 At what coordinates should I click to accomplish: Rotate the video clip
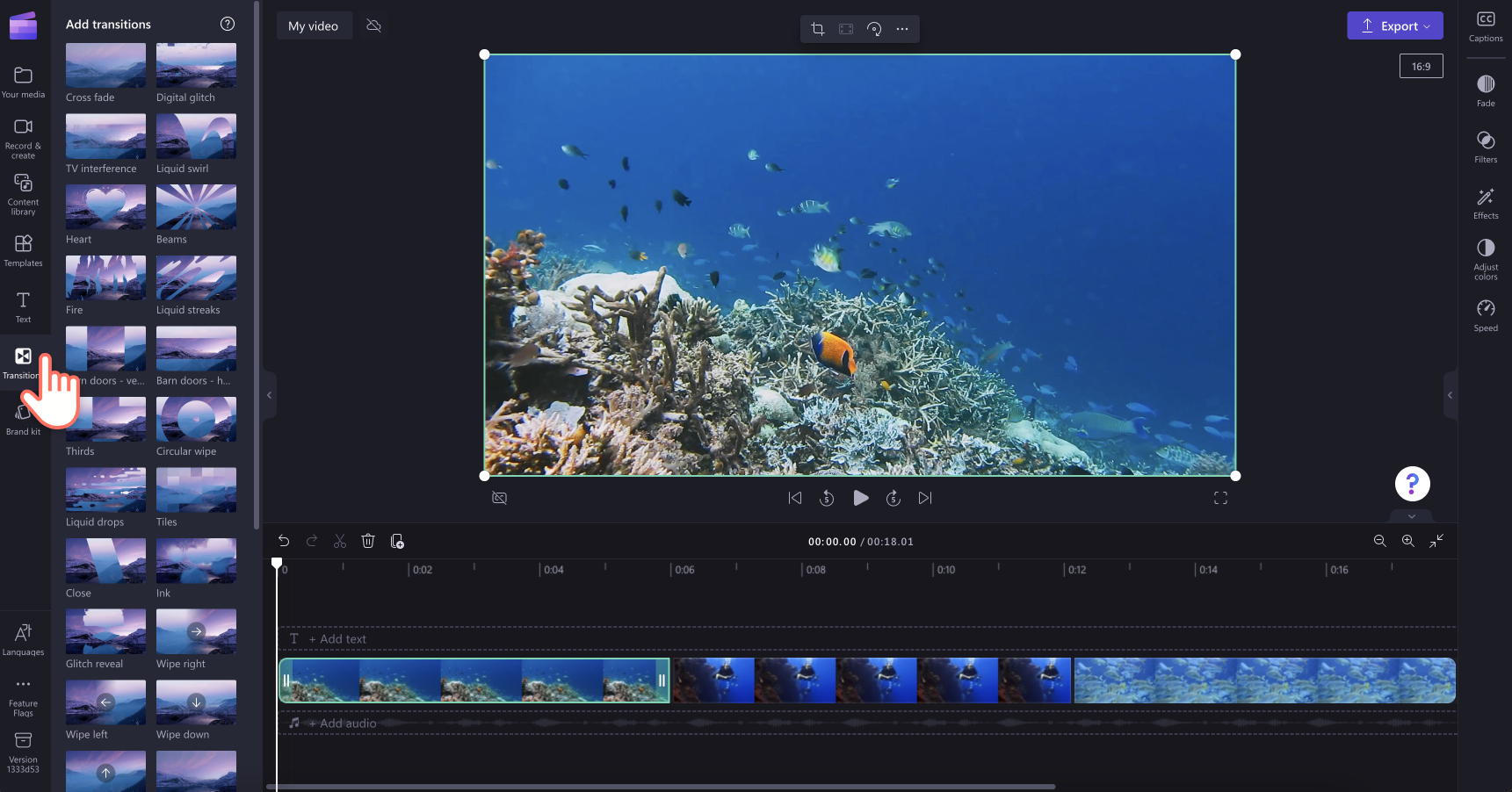(x=874, y=29)
